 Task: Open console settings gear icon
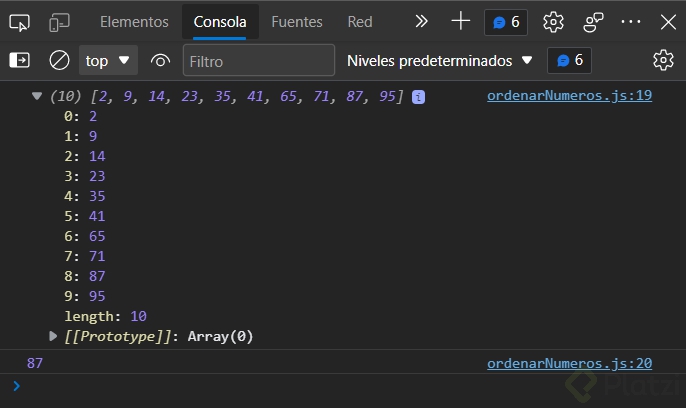(663, 60)
